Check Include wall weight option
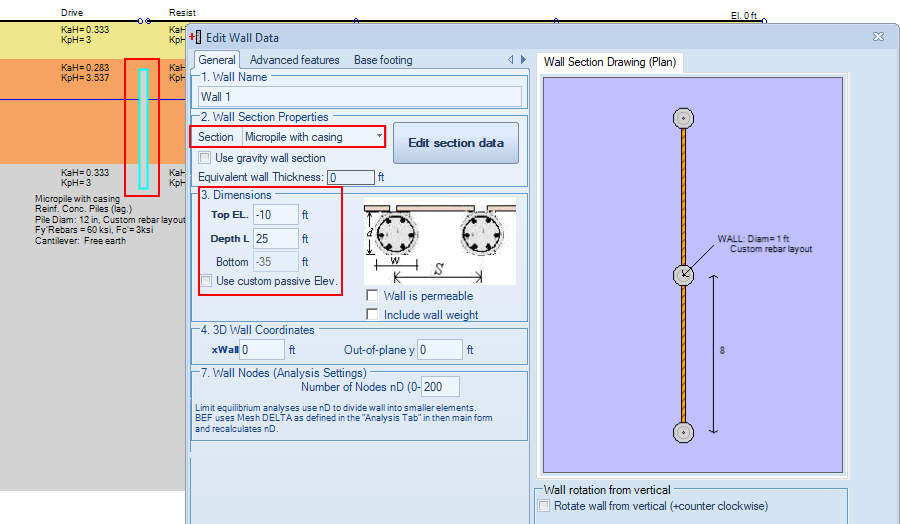The height and width of the screenshot is (524, 900). point(372,315)
